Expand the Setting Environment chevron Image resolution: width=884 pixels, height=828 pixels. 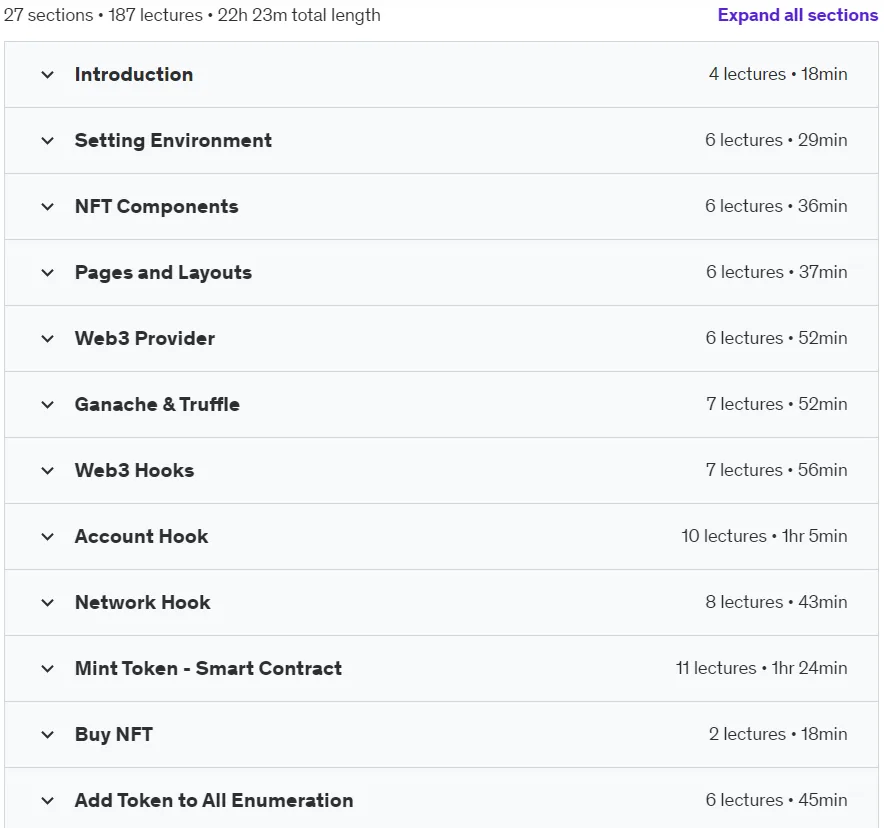[x=48, y=140]
